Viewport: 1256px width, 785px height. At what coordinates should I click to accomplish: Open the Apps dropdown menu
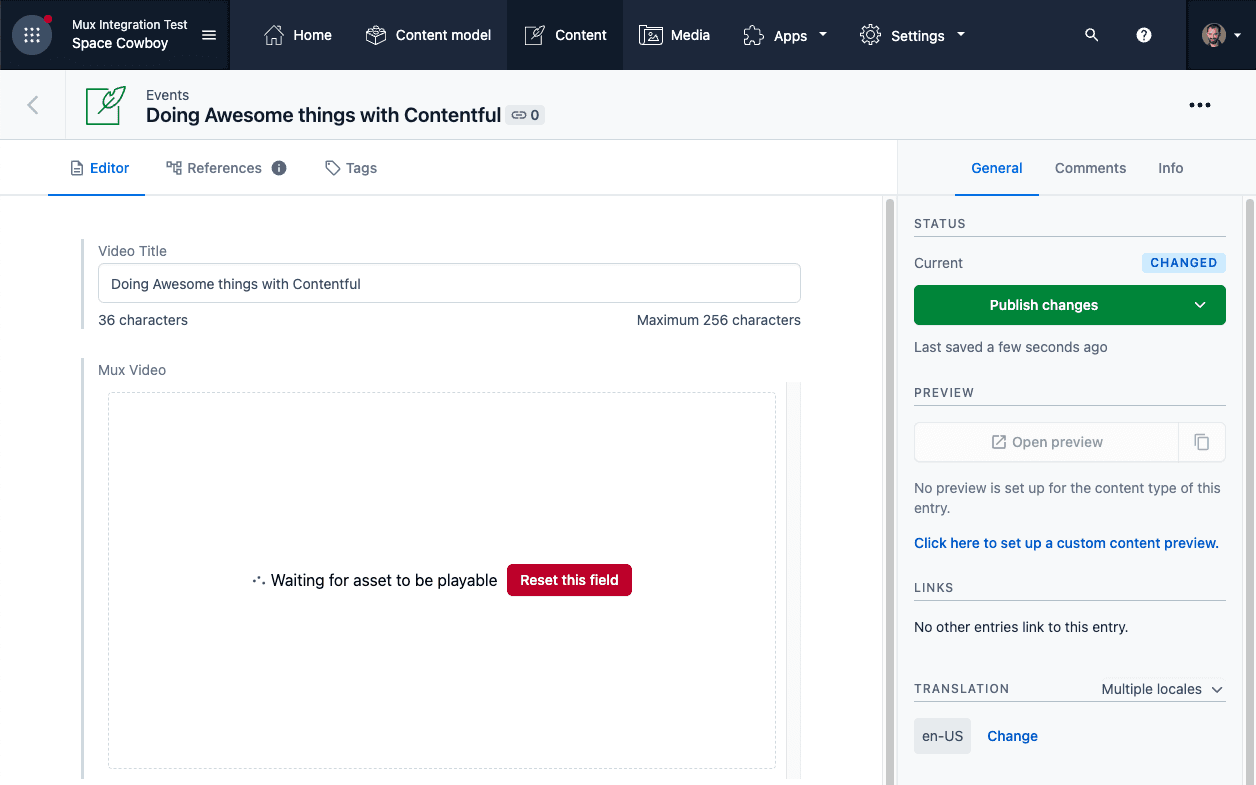[x=785, y=35]
